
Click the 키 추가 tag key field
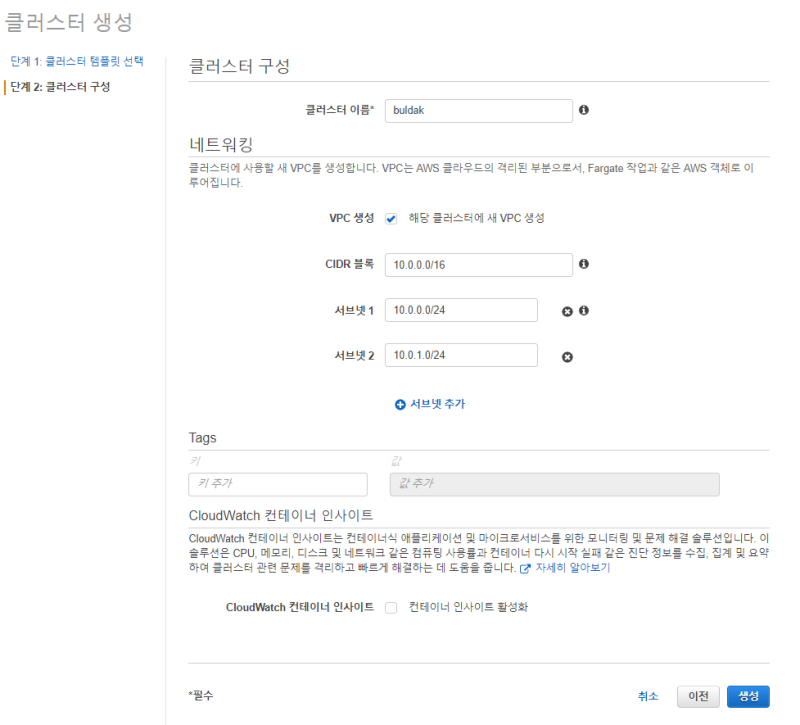pos(285,484)
